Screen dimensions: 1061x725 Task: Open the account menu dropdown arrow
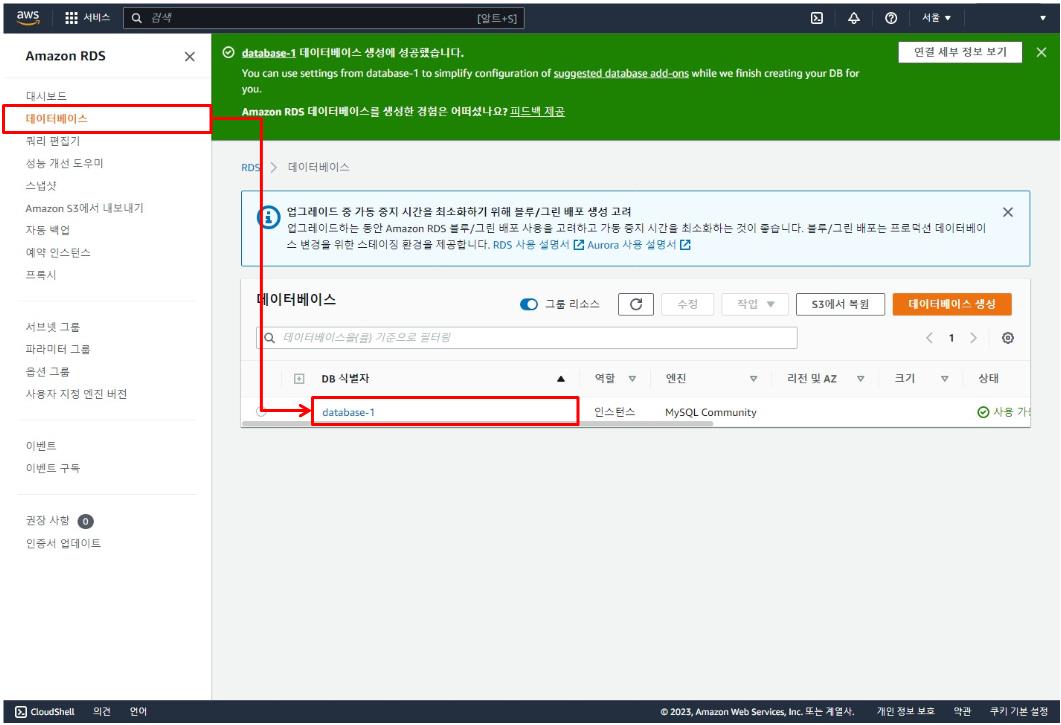1043,18
